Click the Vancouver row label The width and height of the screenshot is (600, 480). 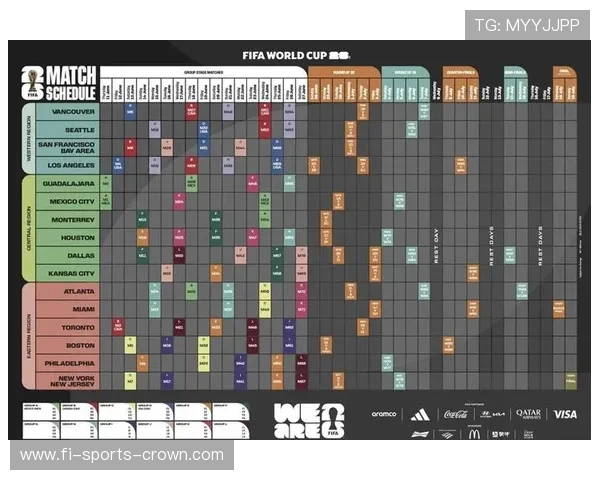[68, 112]
